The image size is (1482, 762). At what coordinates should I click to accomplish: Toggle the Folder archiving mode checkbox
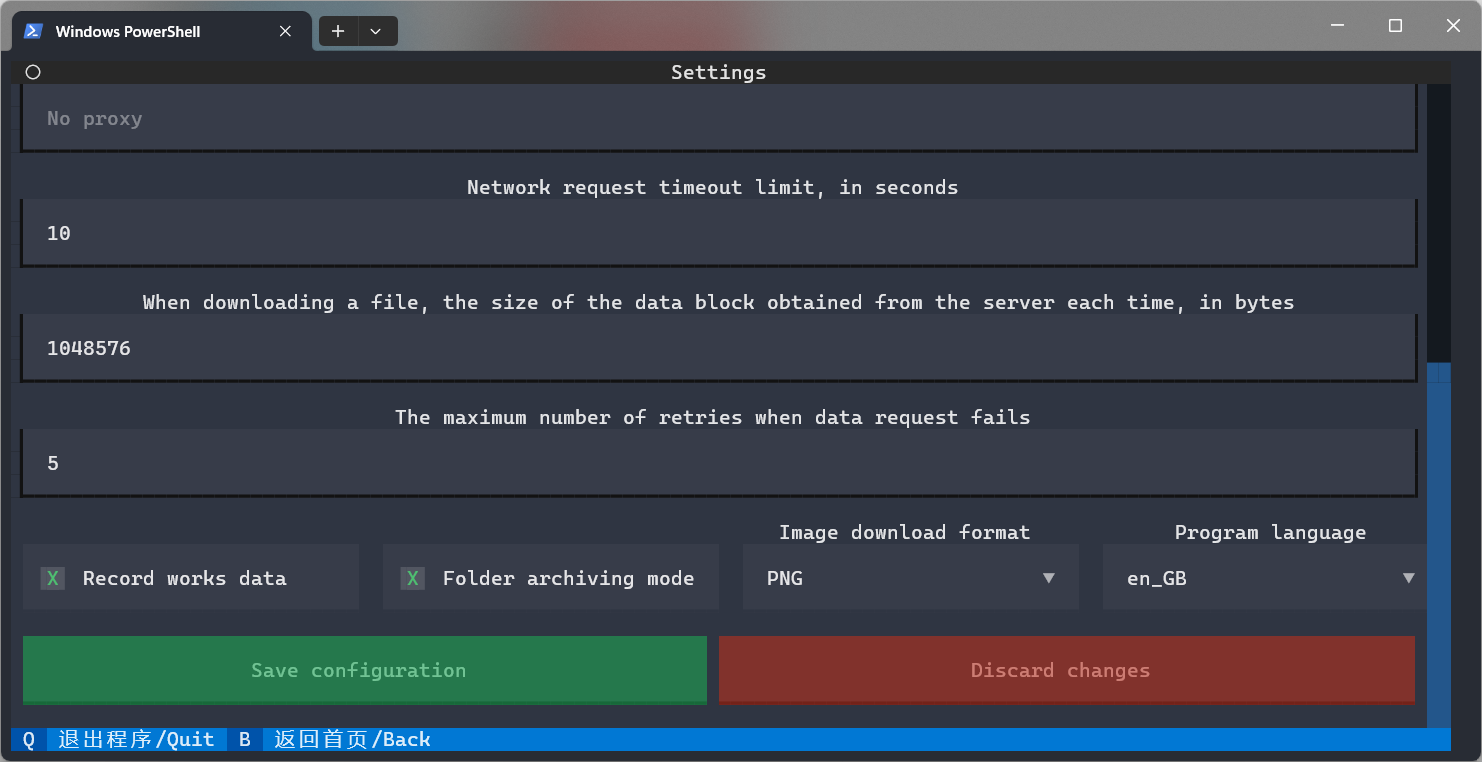[412, 578]
